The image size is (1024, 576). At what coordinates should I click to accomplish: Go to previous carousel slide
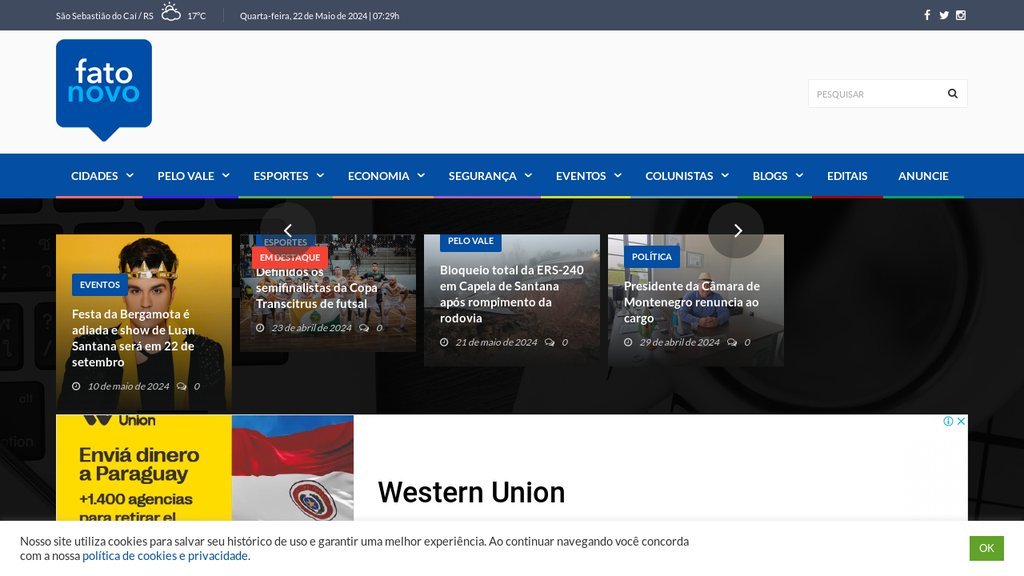point(288,230)
